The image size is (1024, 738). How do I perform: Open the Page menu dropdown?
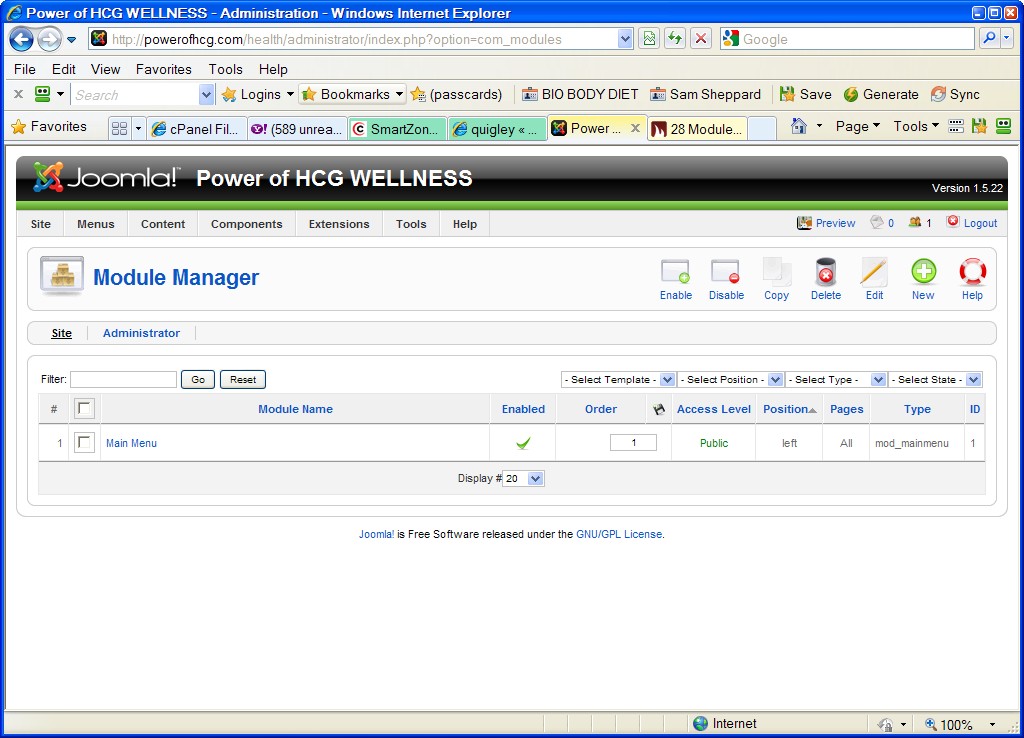[857, 126]
